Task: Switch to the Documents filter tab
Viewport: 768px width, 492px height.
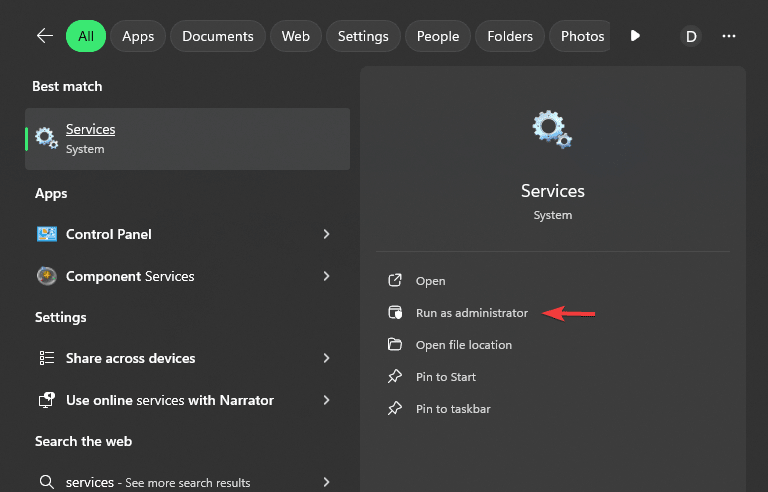Action: (218, 36)
